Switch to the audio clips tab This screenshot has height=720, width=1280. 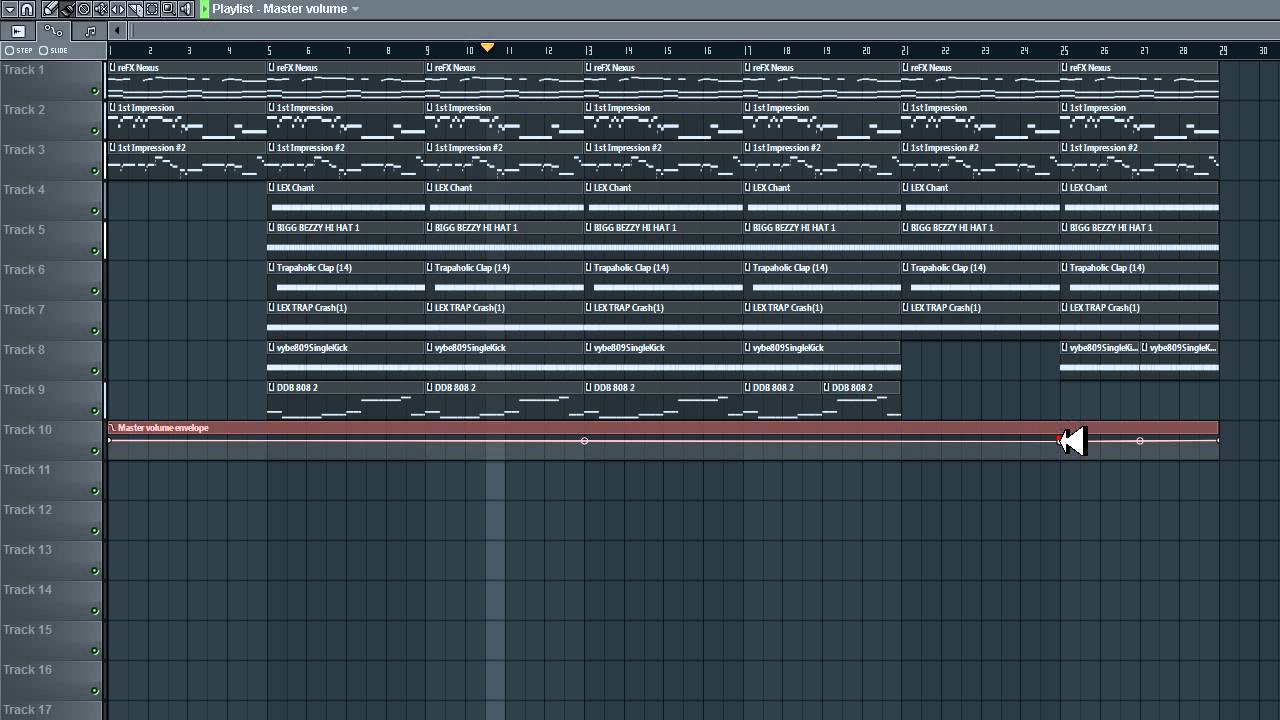click(x=18, y=31)
